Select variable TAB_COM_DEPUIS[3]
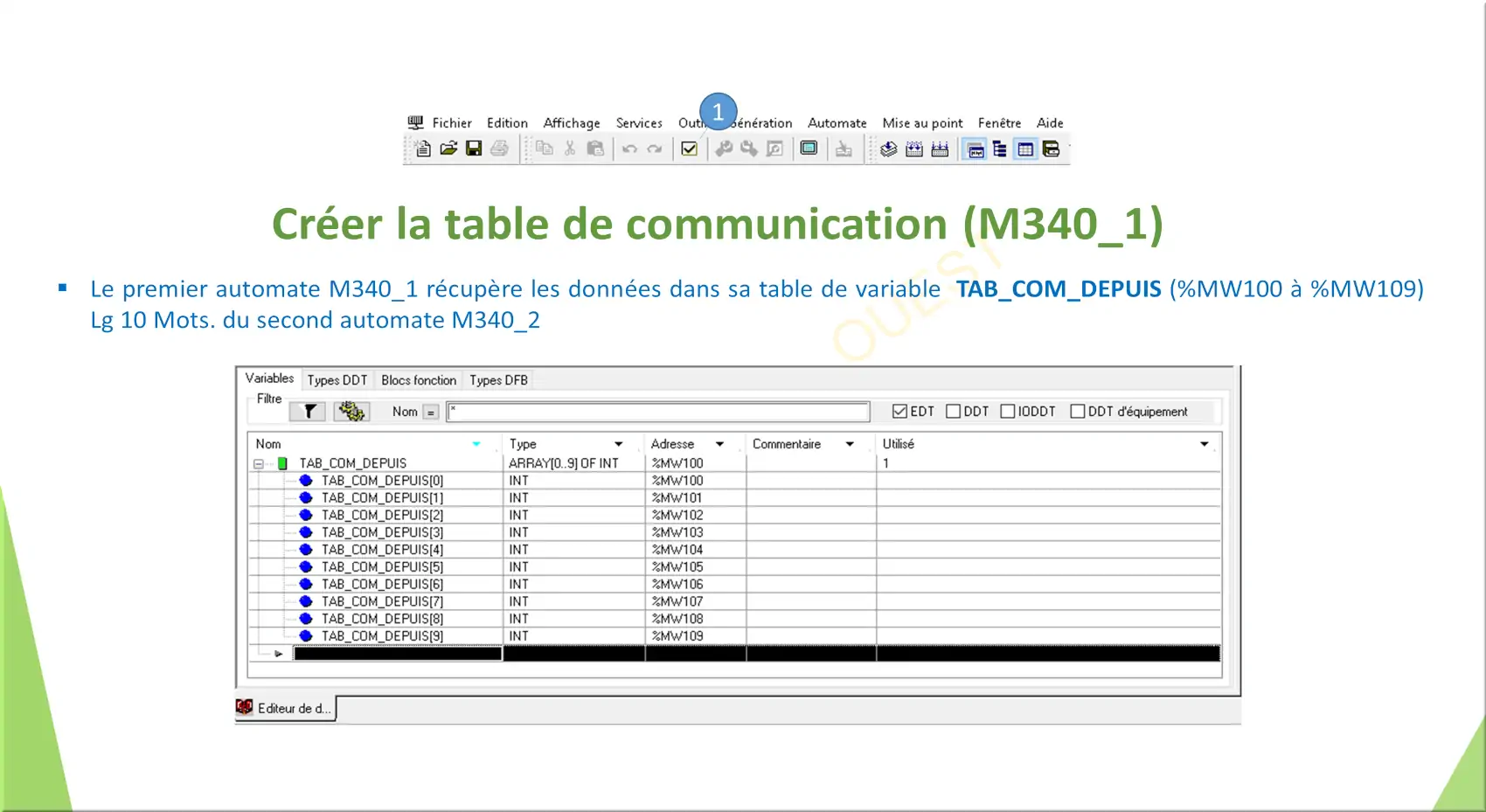 pos(382,532)
